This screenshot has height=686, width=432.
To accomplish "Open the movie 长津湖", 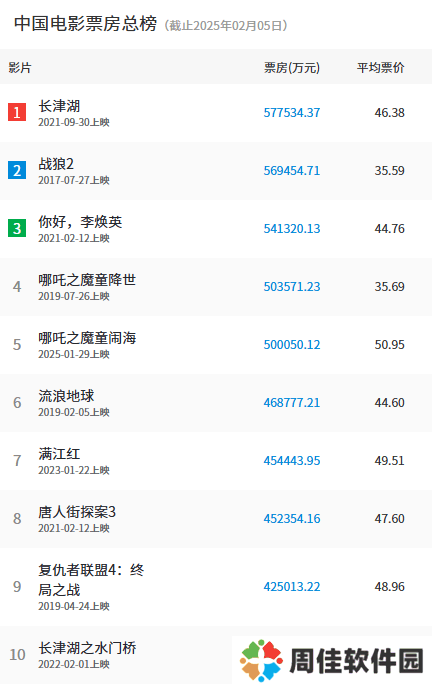I will (59, 106).
